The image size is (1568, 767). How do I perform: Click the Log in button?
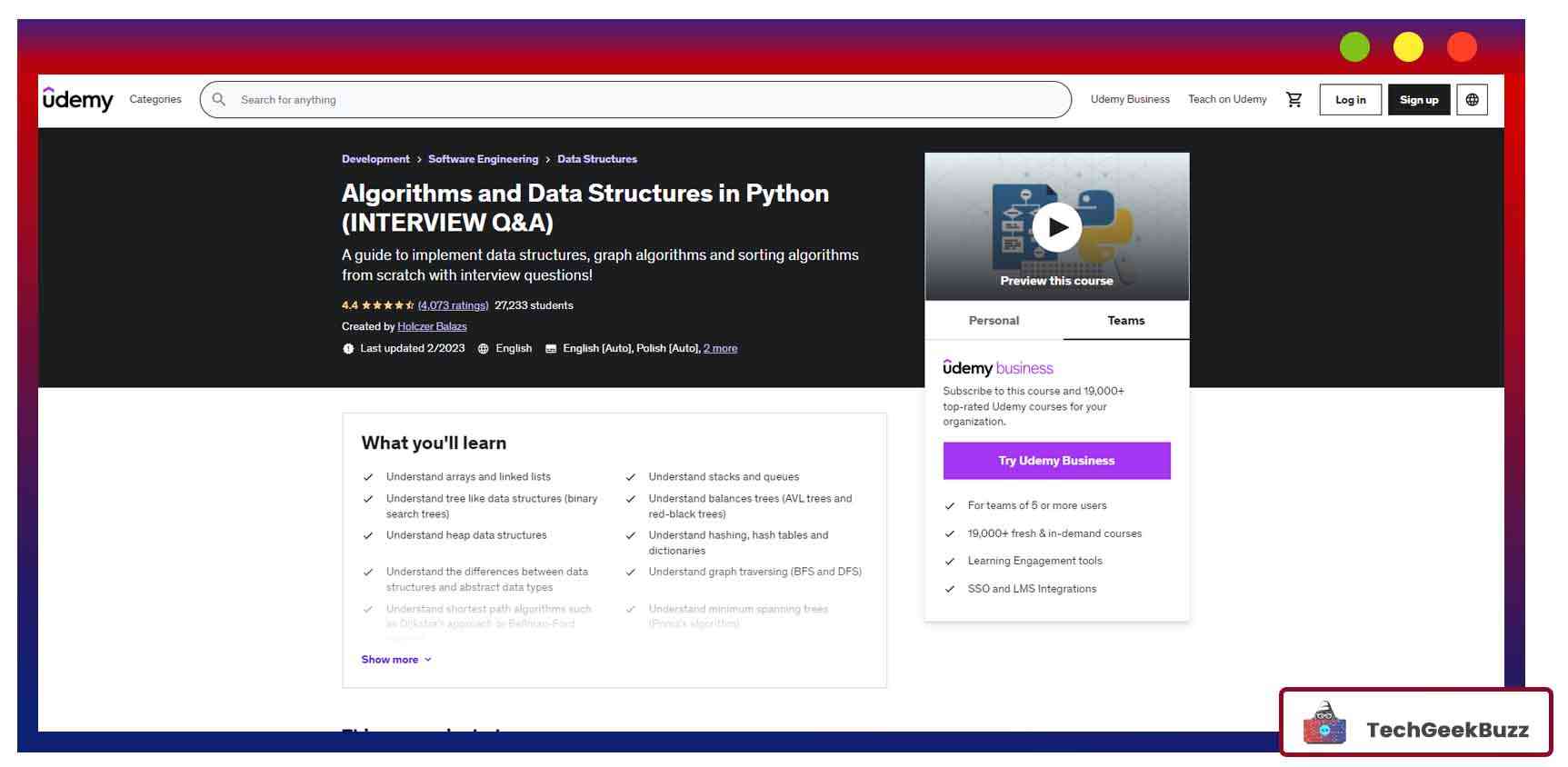point(1350,100)
